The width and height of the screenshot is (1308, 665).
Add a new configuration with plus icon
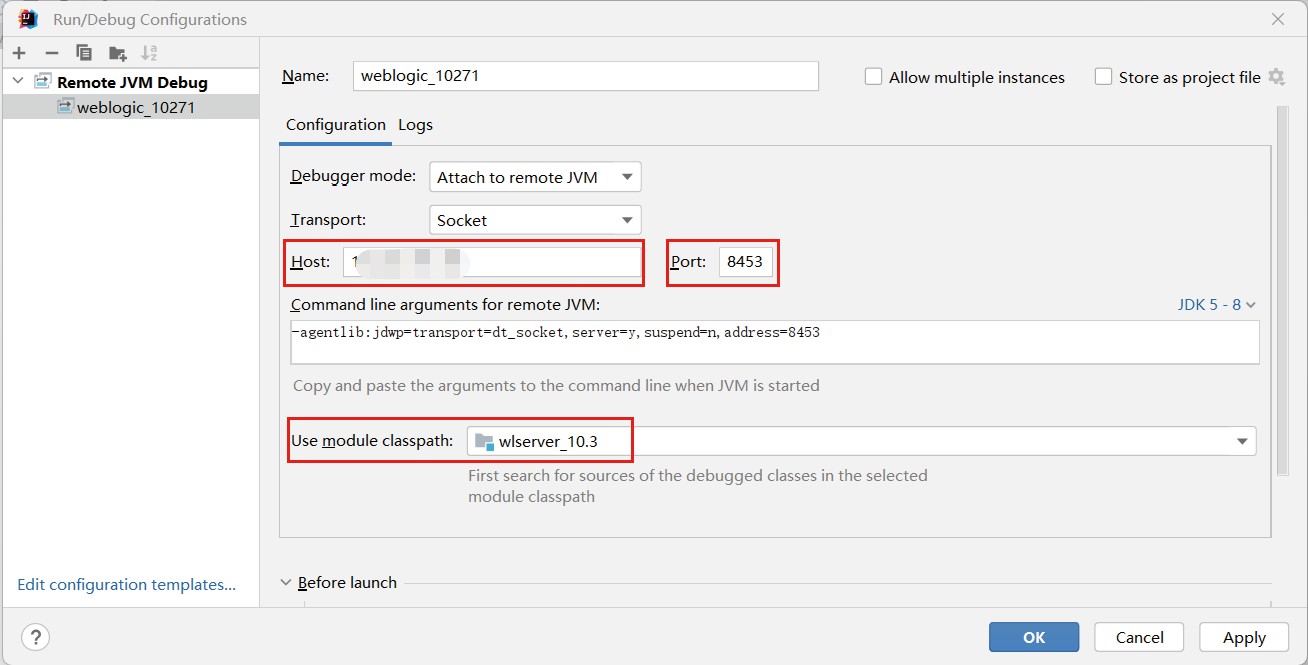click(x=19, y=53)
